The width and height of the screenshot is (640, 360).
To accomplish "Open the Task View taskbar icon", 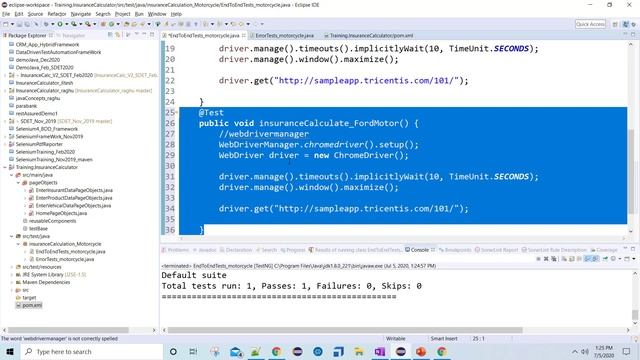I will tap(193, 351).
